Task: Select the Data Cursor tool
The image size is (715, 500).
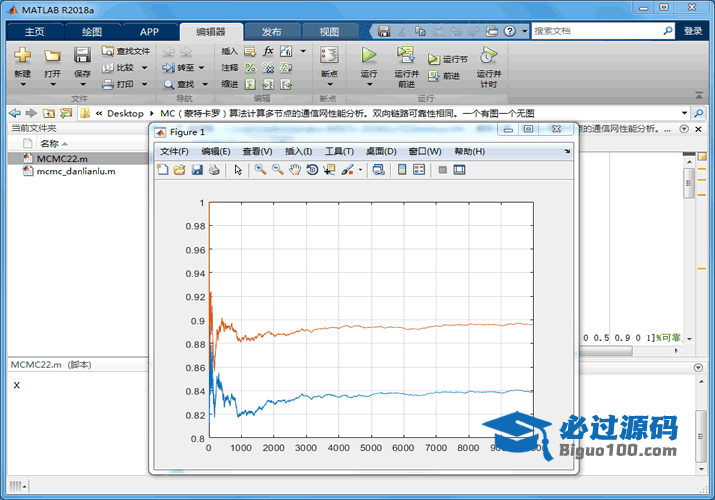Action: tap(329, 170)
